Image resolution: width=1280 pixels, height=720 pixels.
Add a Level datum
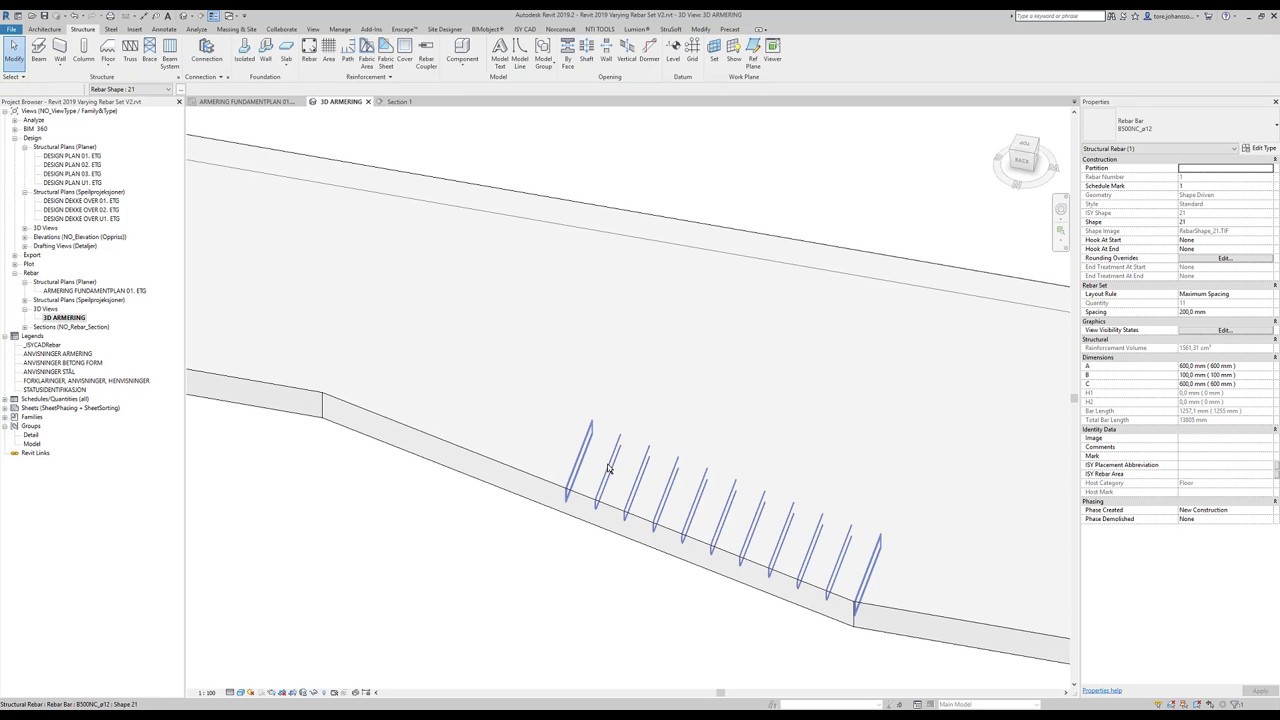(x=673, y=51)
